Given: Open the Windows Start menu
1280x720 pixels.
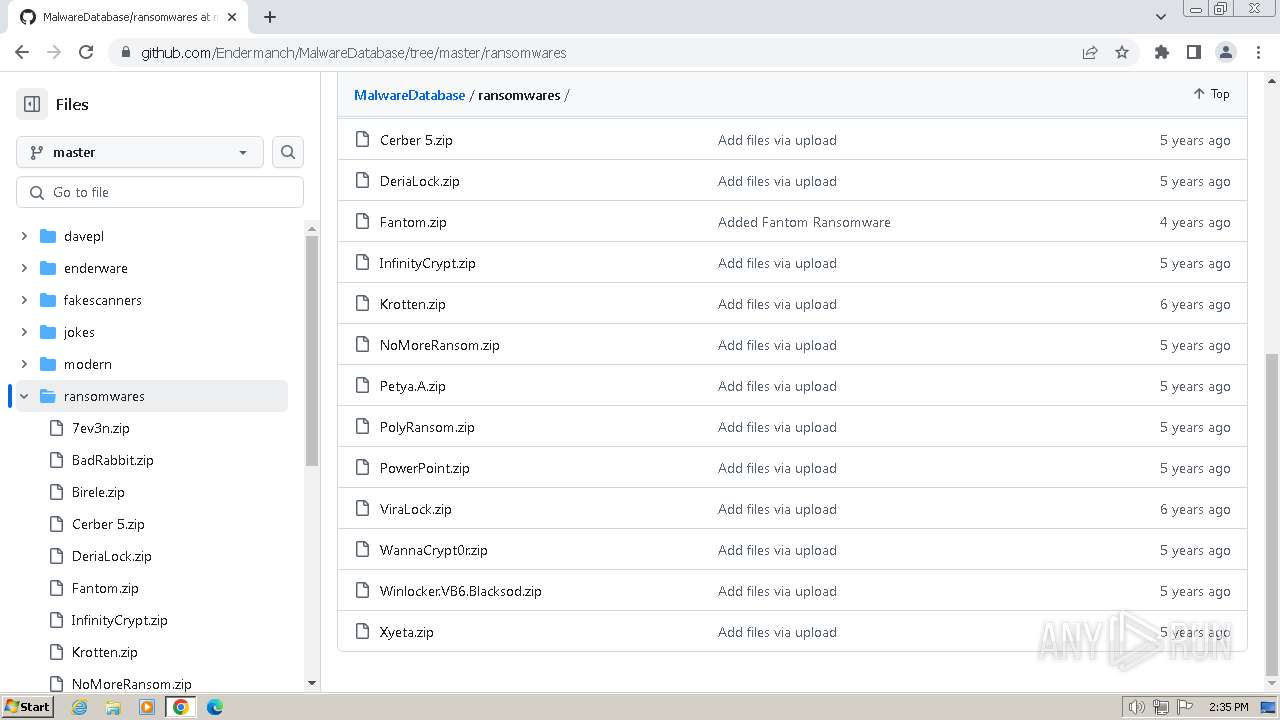Looking at the screenshot, I should [28, 707].
